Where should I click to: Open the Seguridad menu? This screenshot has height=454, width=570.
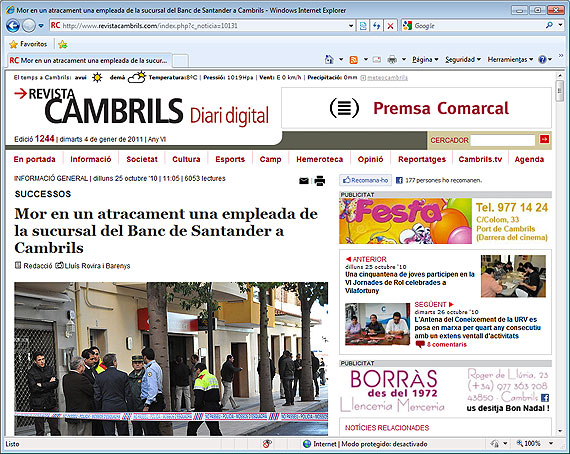[463, 59]
